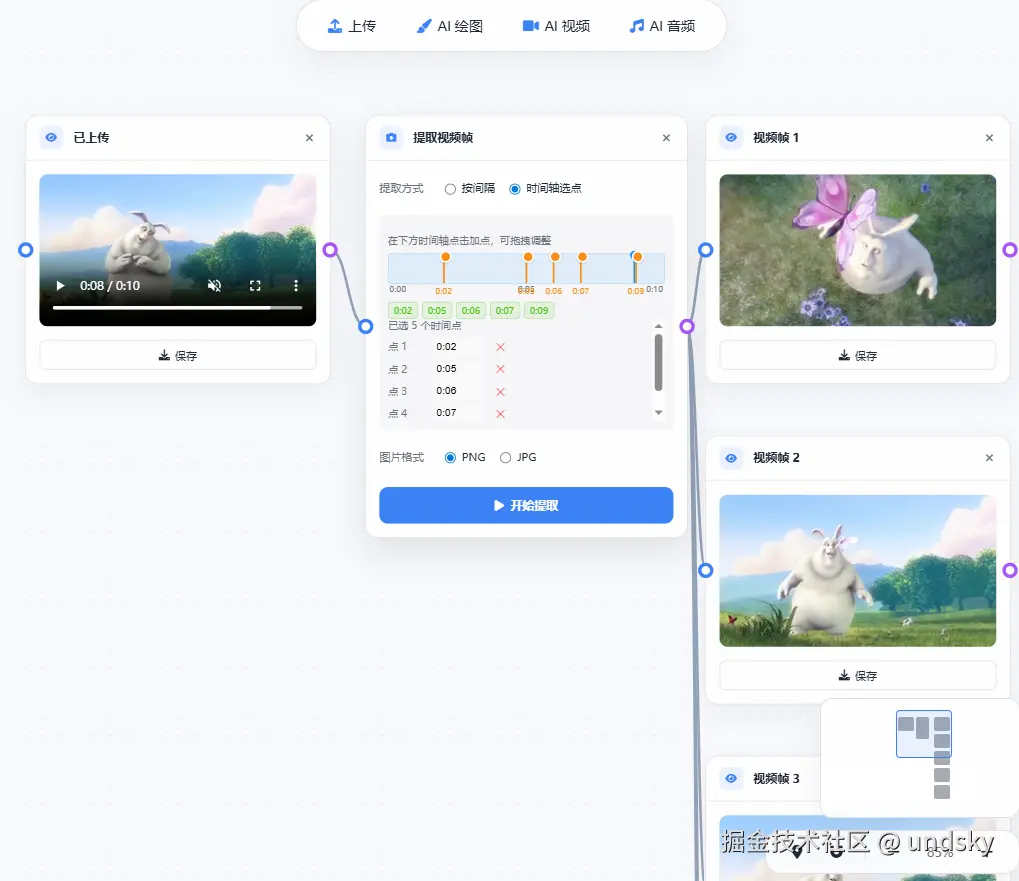Click the AI 音频 music note icon
This screenshot has height=881, width=1019.
tap(637, 26)
